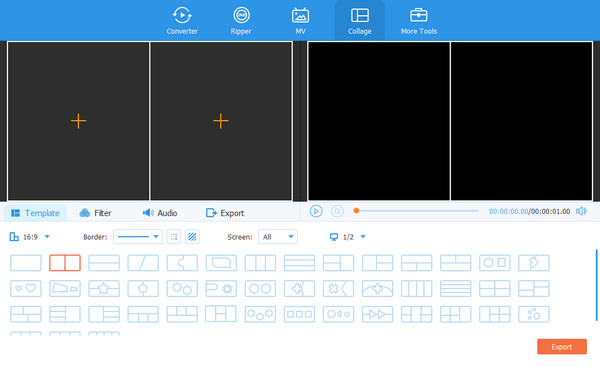
Task: Select the three circles template
Action: 260,314
